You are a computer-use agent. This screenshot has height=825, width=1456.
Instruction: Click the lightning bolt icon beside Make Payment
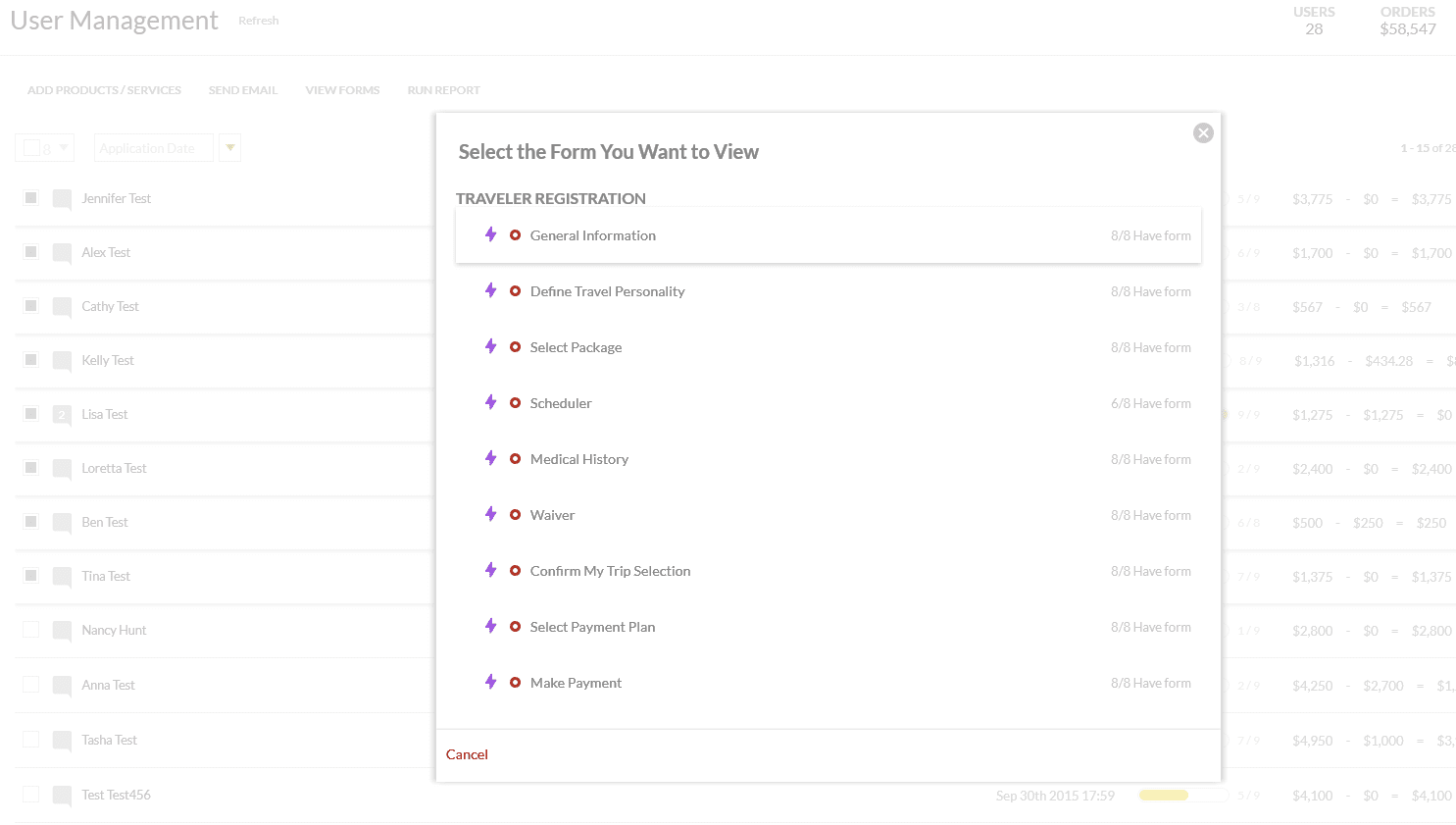(491, 682)
